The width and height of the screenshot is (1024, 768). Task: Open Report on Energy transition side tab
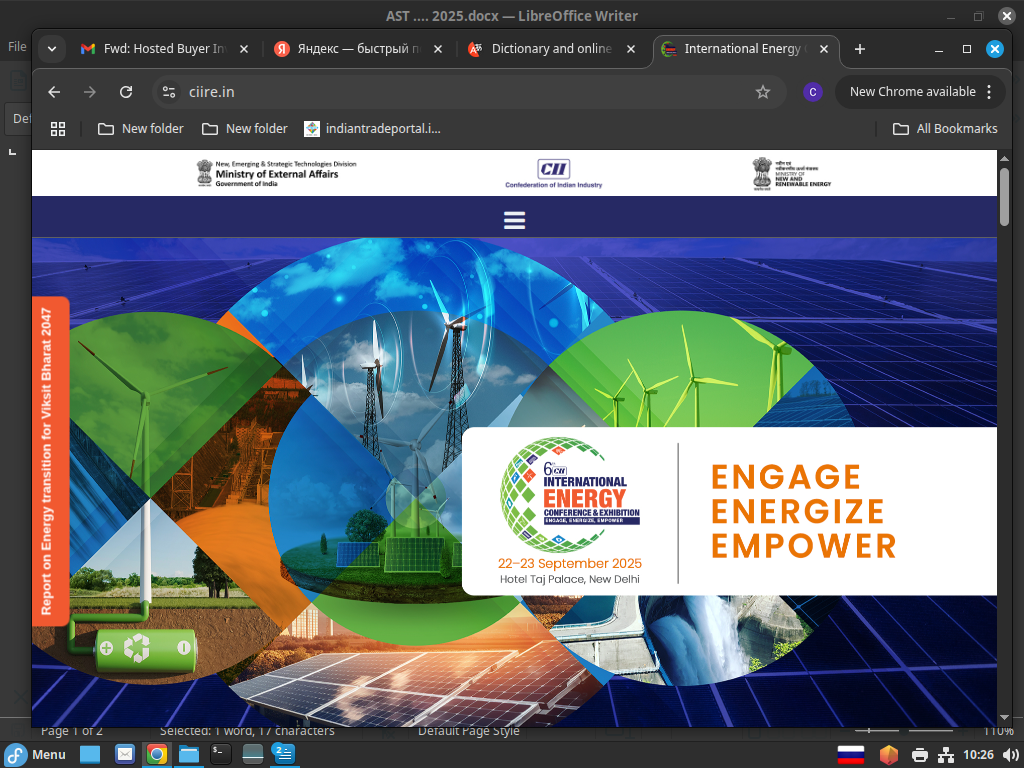tap(50, 461)
